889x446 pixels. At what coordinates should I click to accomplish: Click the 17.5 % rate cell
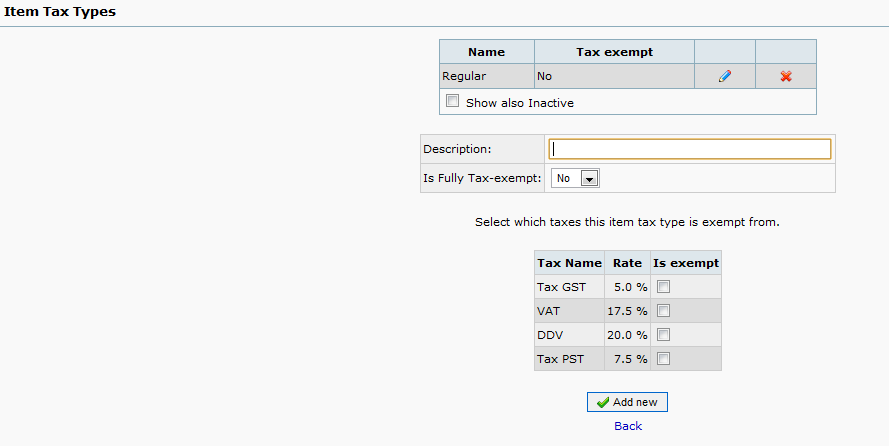pyautogui.click(x=627, y=311)
